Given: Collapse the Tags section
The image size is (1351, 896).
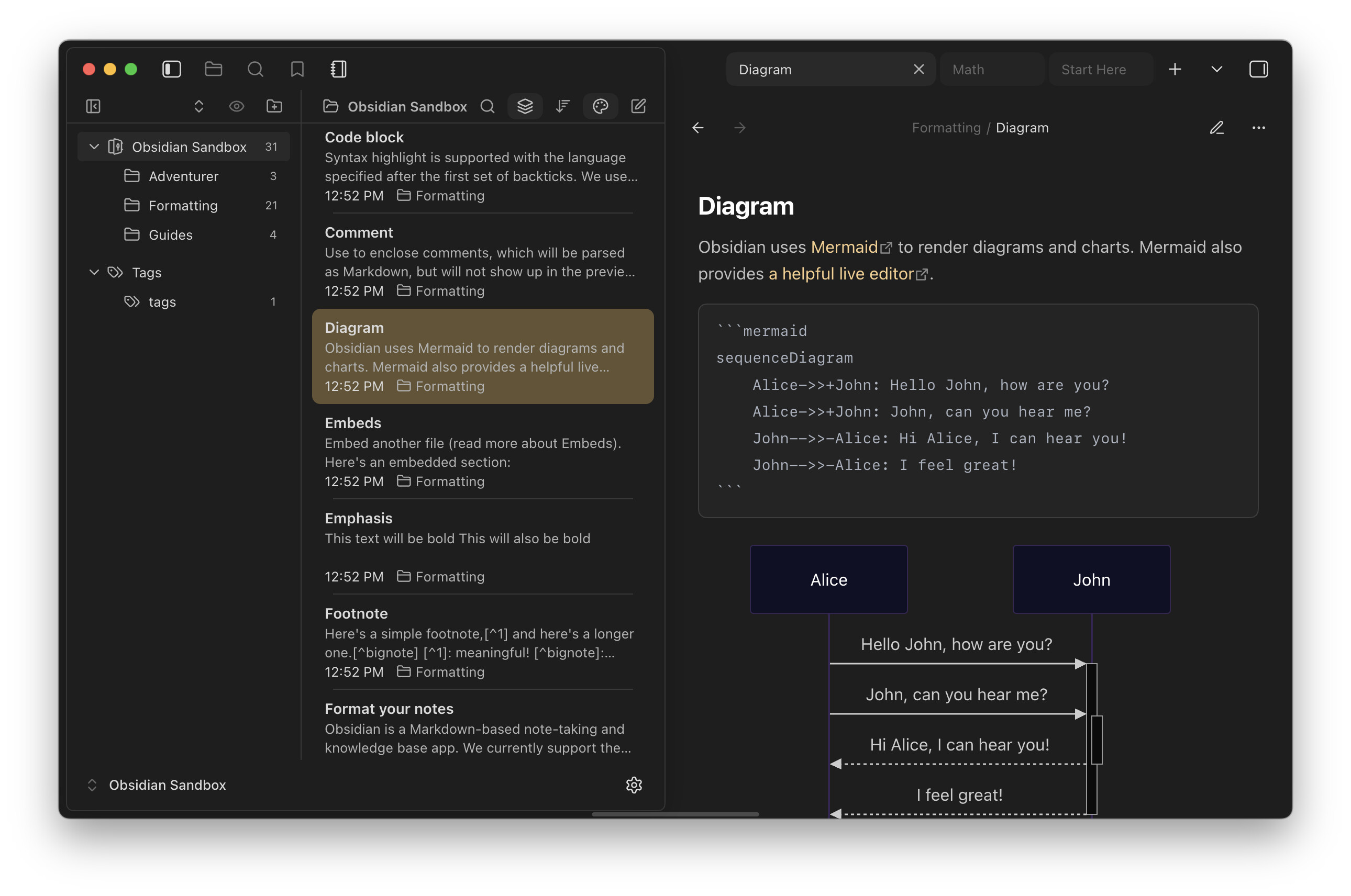Looking at the screenshot, I should click(x=94, y=273).
